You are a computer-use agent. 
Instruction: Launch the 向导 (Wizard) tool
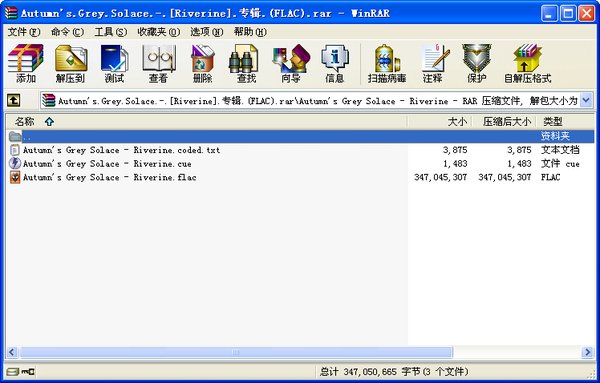(291, 63)
